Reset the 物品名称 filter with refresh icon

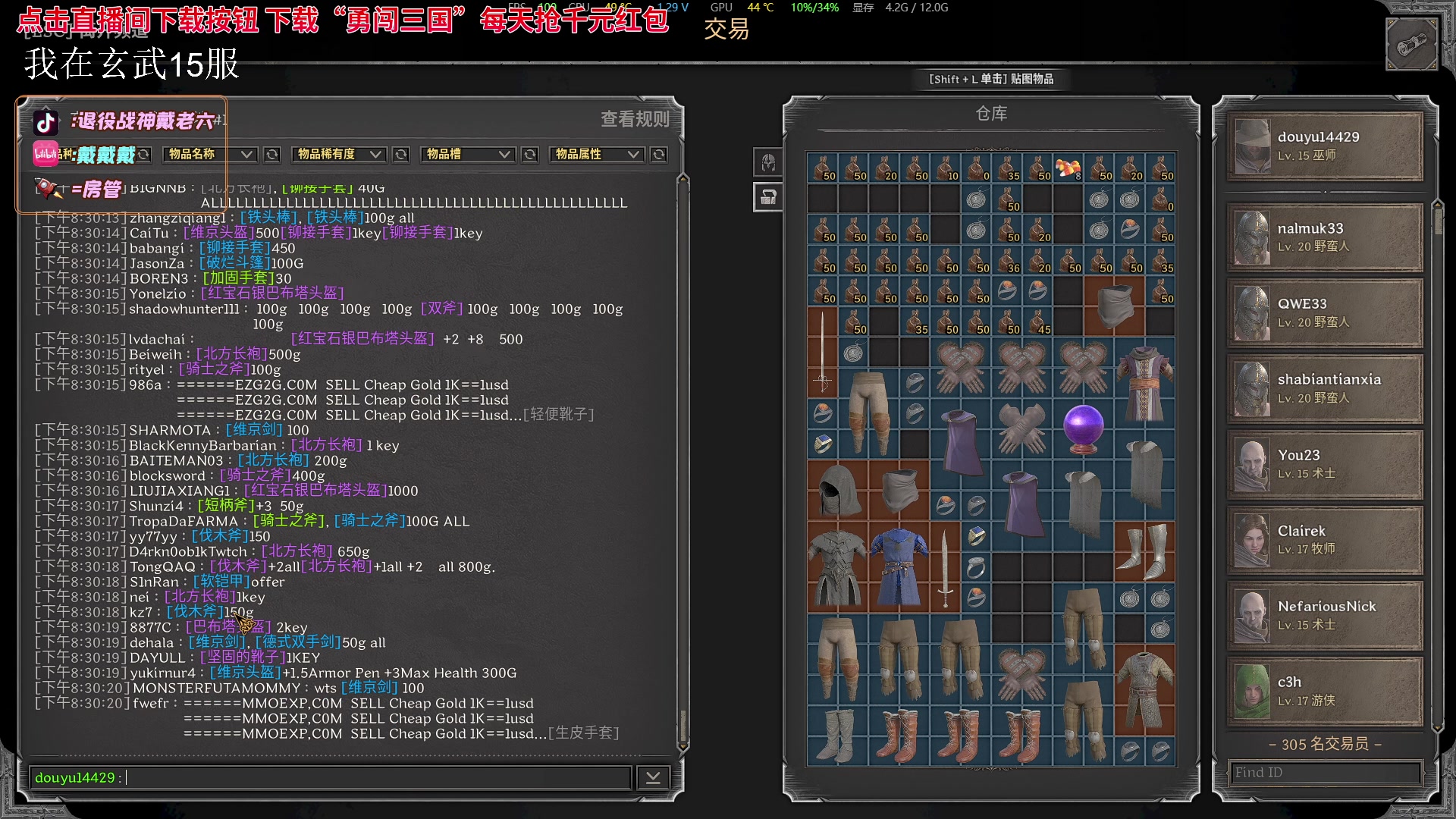[x=272, y=154]
